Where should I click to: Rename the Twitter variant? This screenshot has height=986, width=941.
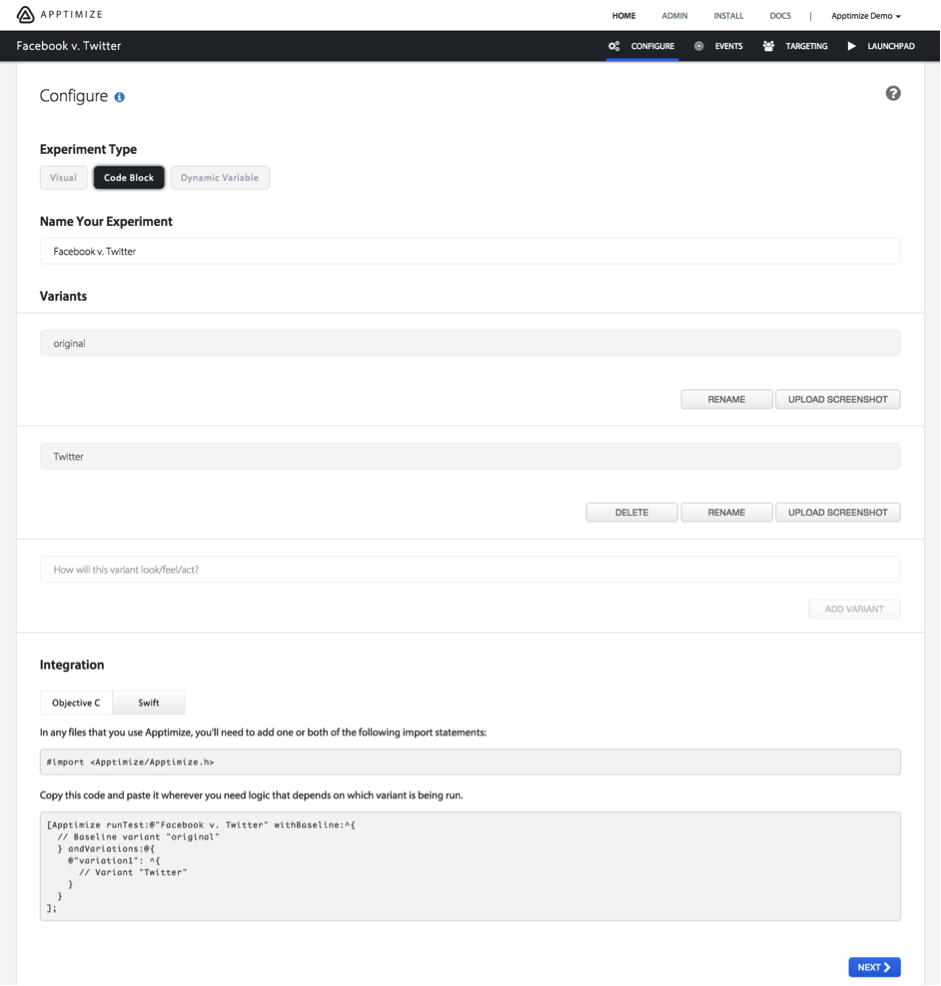pyautogui.click(x=727, y=512)
